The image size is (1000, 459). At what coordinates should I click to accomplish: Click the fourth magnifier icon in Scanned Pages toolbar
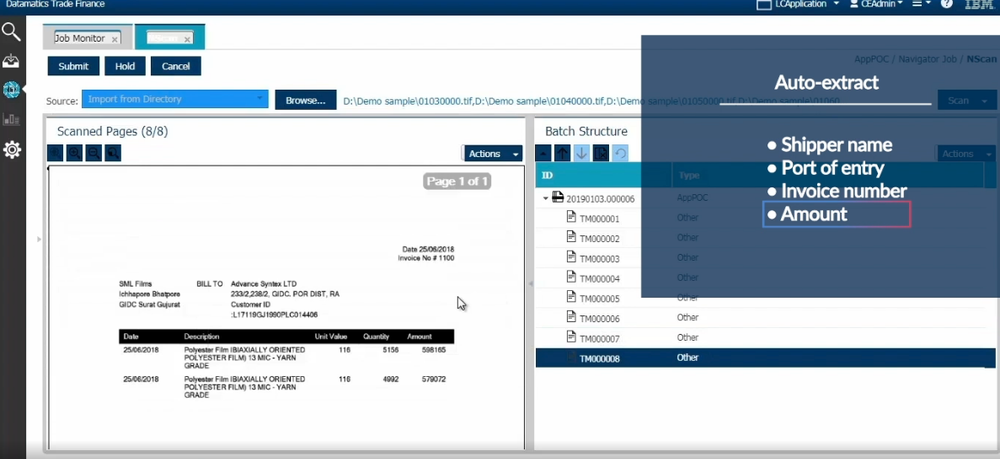pos(113,153)
